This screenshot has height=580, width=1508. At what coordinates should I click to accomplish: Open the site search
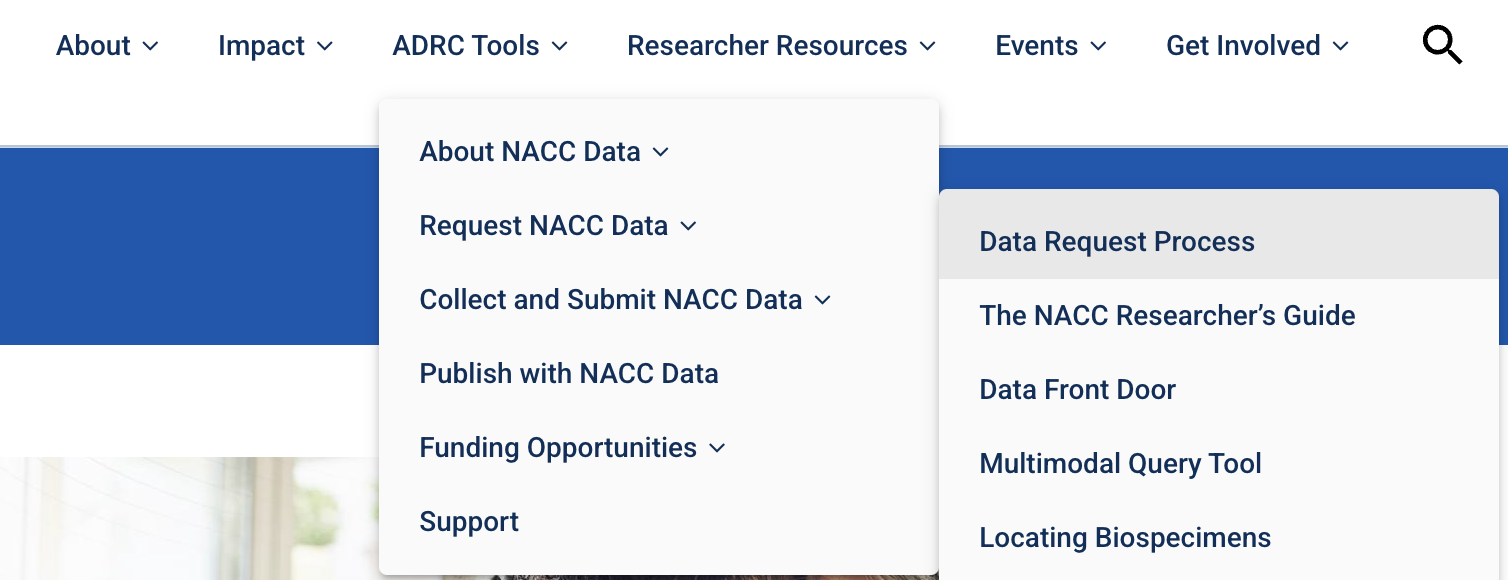point(1442,44)
